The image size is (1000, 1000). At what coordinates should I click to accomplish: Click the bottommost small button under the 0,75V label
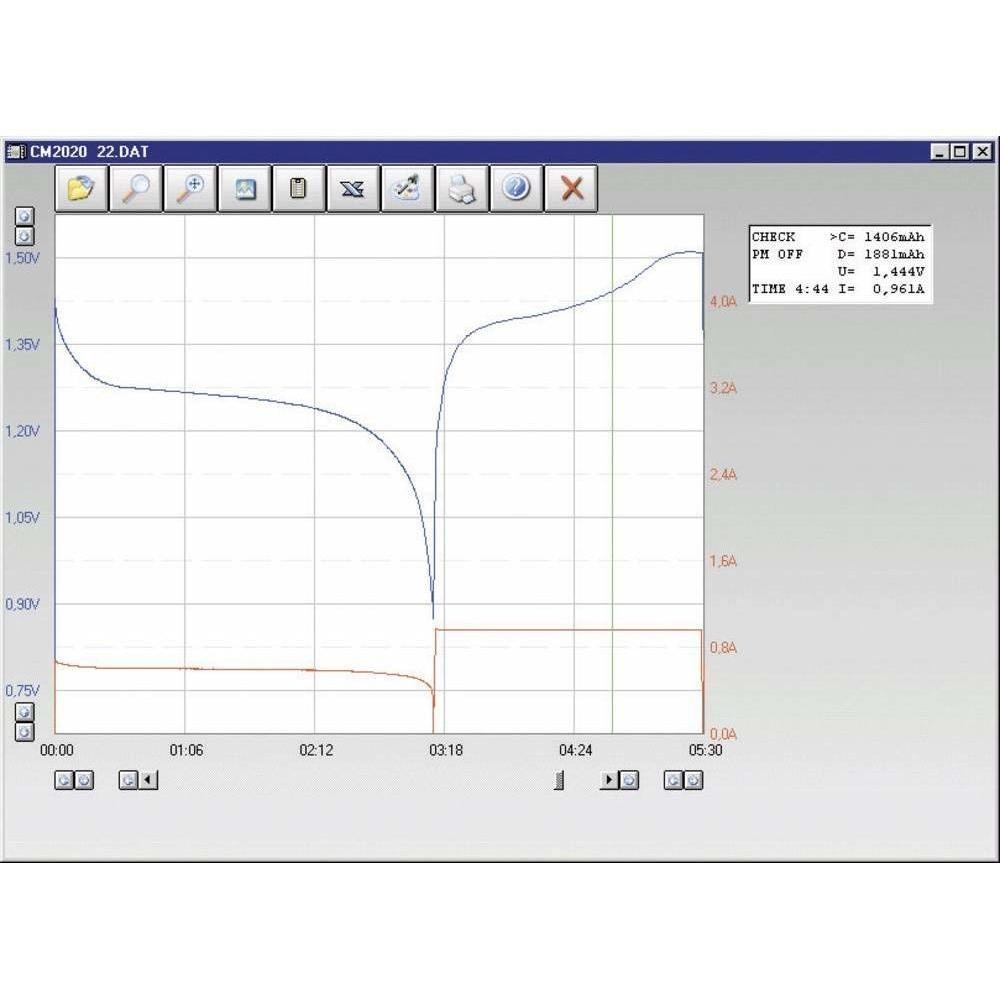[x=24, y=732]
